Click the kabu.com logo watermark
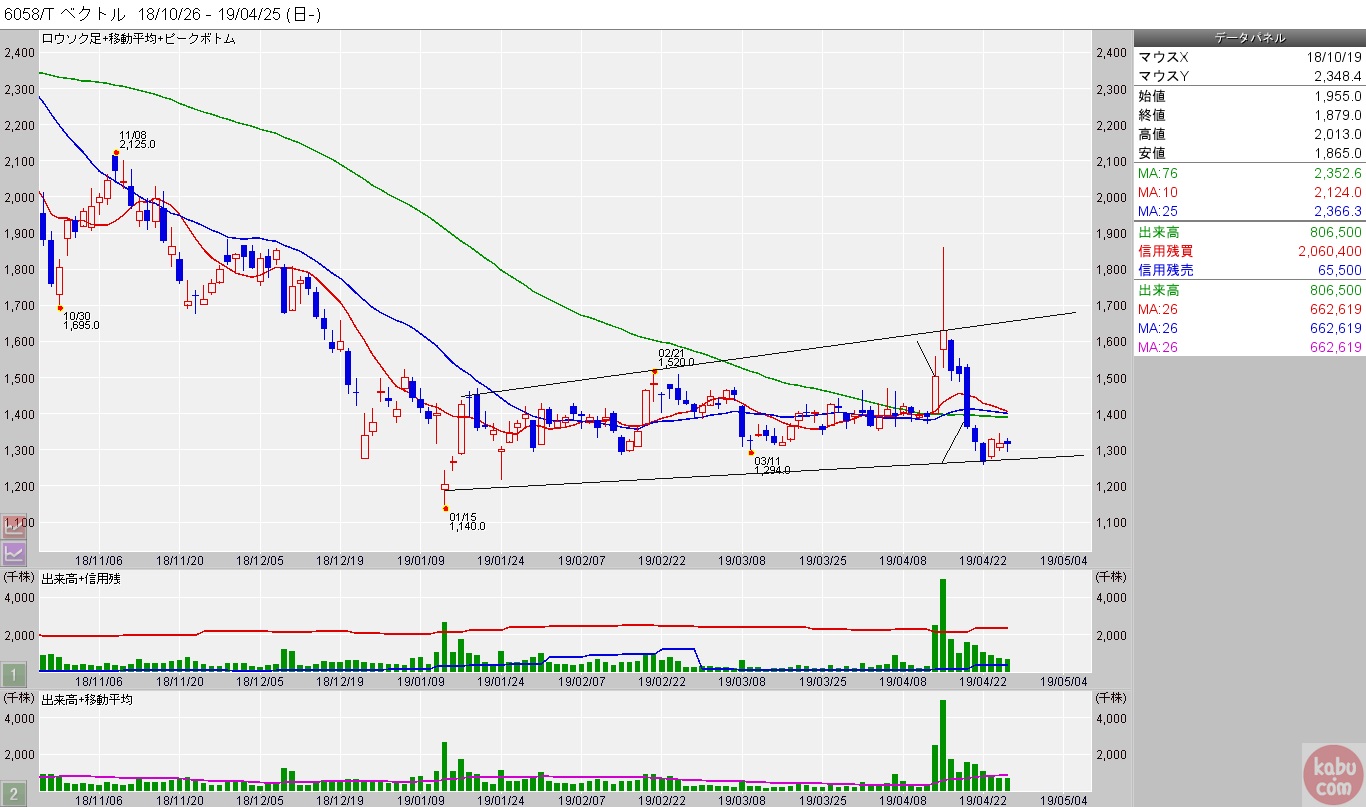The height and width of the screenshot is (807, 1366). pos(1332,774)
